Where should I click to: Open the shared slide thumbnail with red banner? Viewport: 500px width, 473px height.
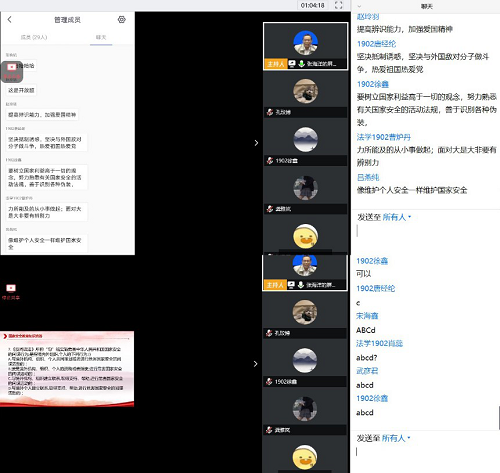click(67, 369)
